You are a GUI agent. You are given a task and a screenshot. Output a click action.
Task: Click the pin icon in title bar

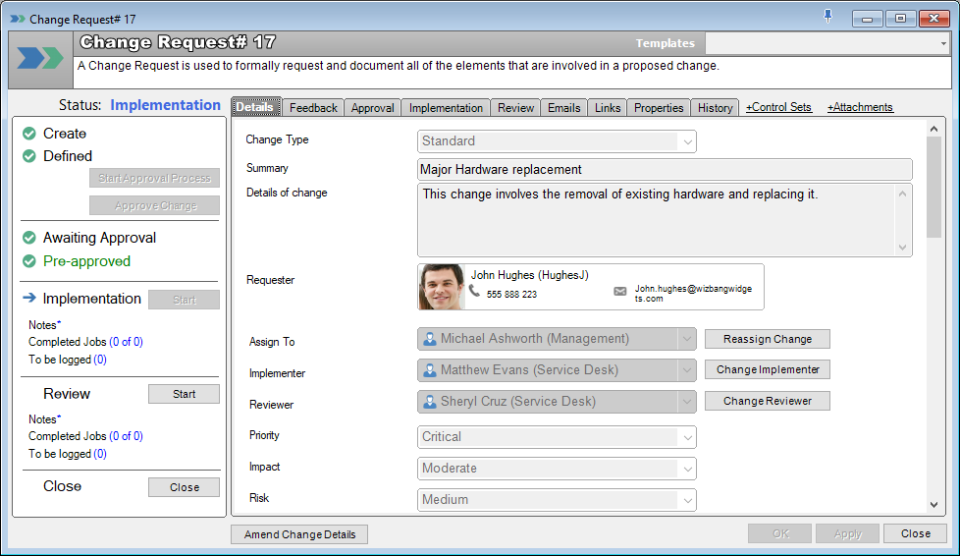click(x=828, y=17)
